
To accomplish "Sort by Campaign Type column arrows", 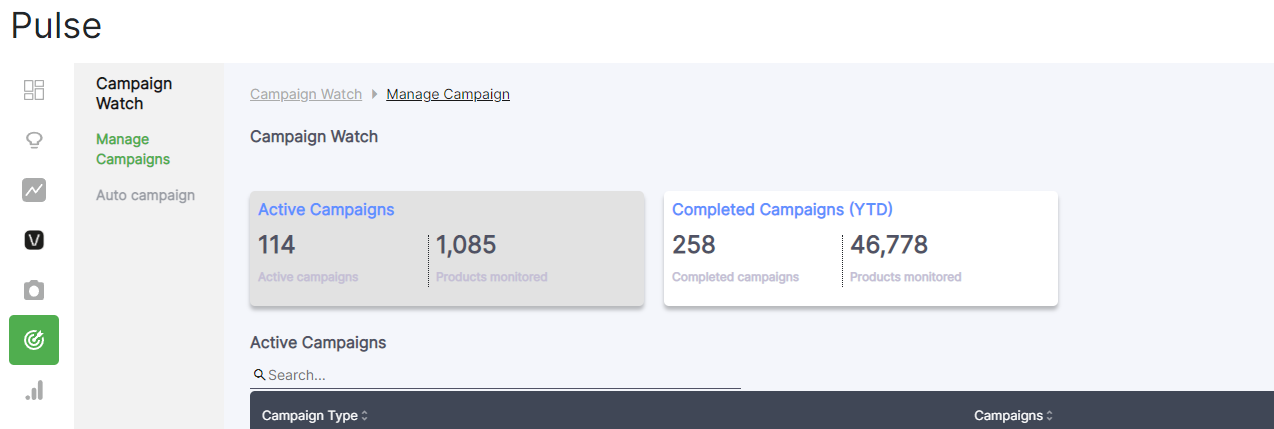I will tap(365, 416).
